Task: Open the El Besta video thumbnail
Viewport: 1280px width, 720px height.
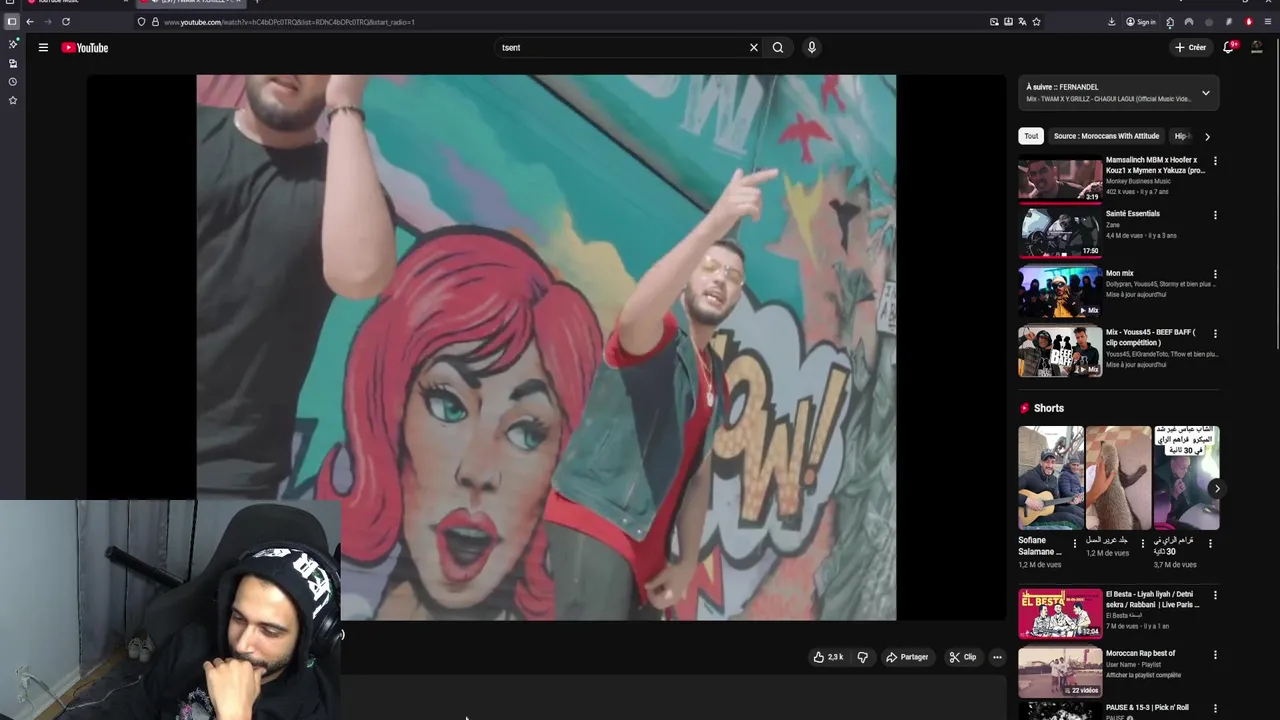Action: (x=1060, y=613)
